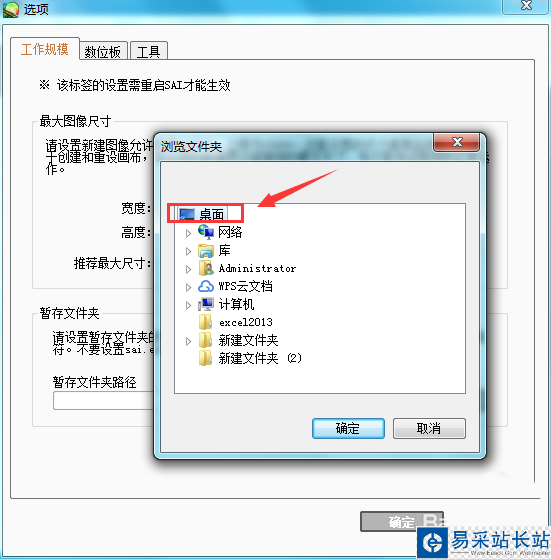The image size is (551, 559).
Task: Select the Libraries folder icon
Action: click(206, 251)
